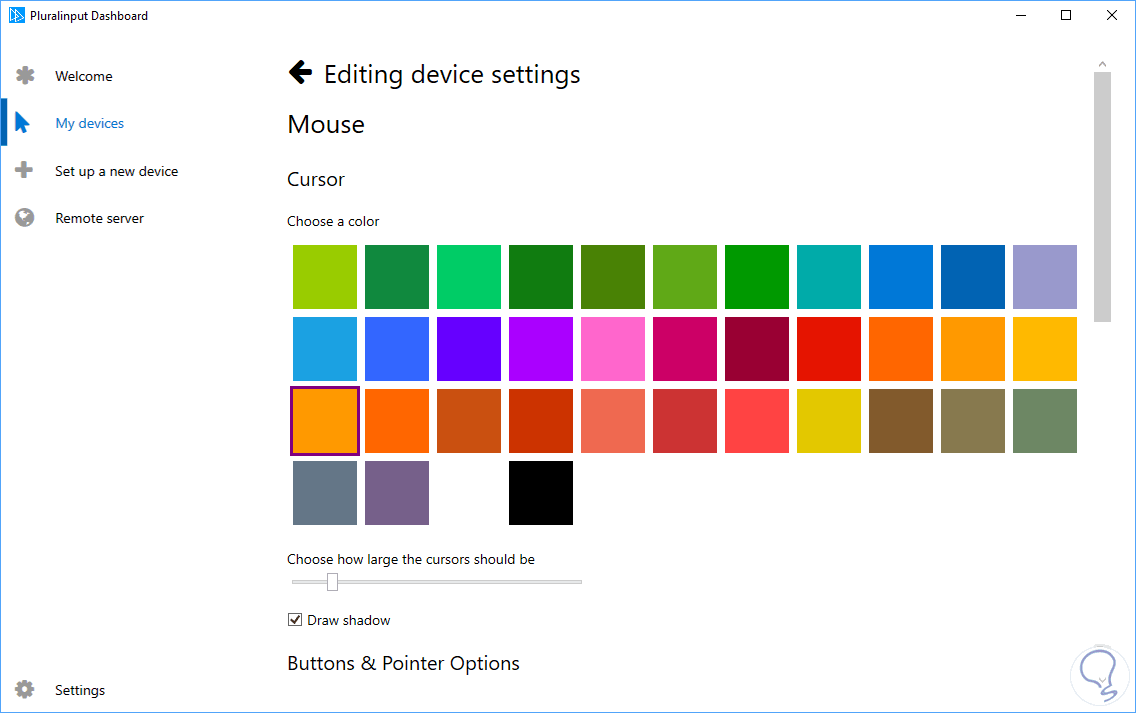
Task: Choose the hot pink color swatch
Action: (x=613, y=349)
